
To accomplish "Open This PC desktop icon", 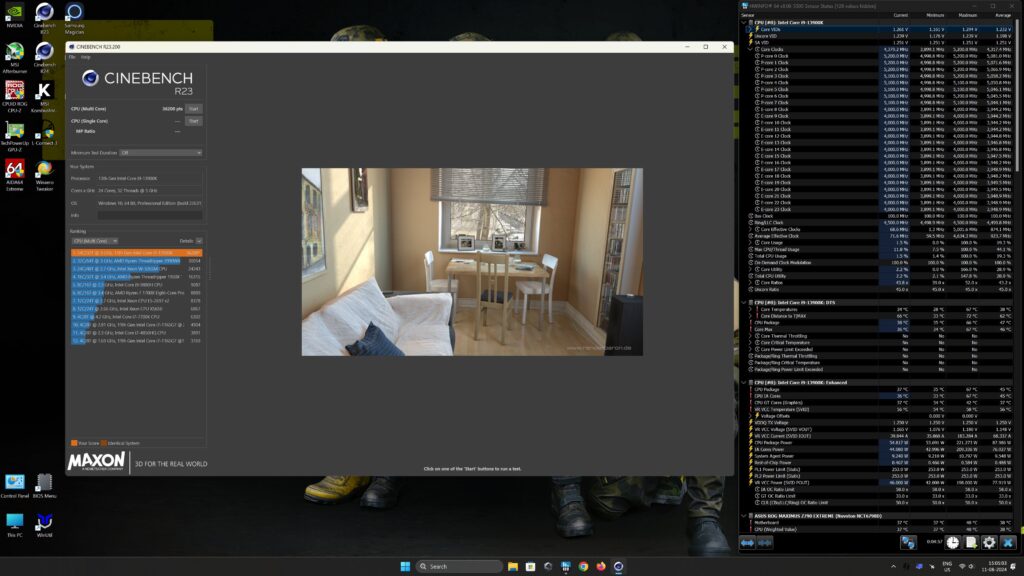I will (x=14, y=524).
